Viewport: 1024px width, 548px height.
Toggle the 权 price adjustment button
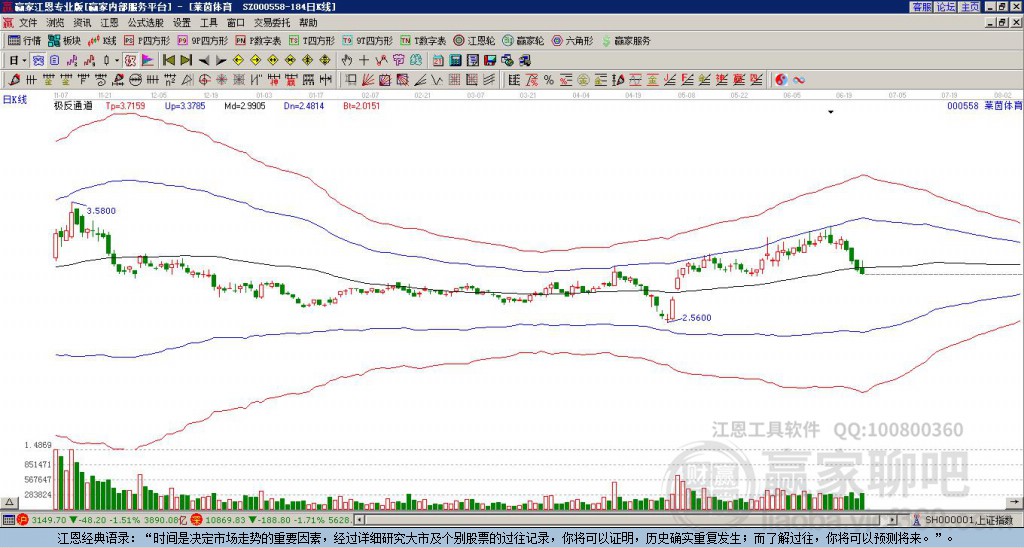click(129, 60)
